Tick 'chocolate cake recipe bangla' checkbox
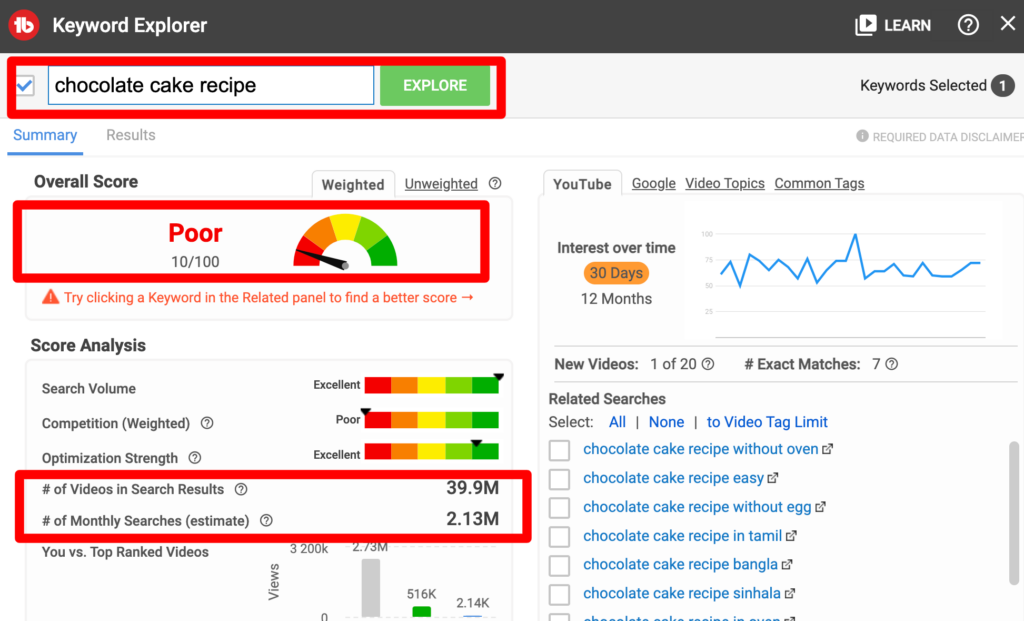 560,566
